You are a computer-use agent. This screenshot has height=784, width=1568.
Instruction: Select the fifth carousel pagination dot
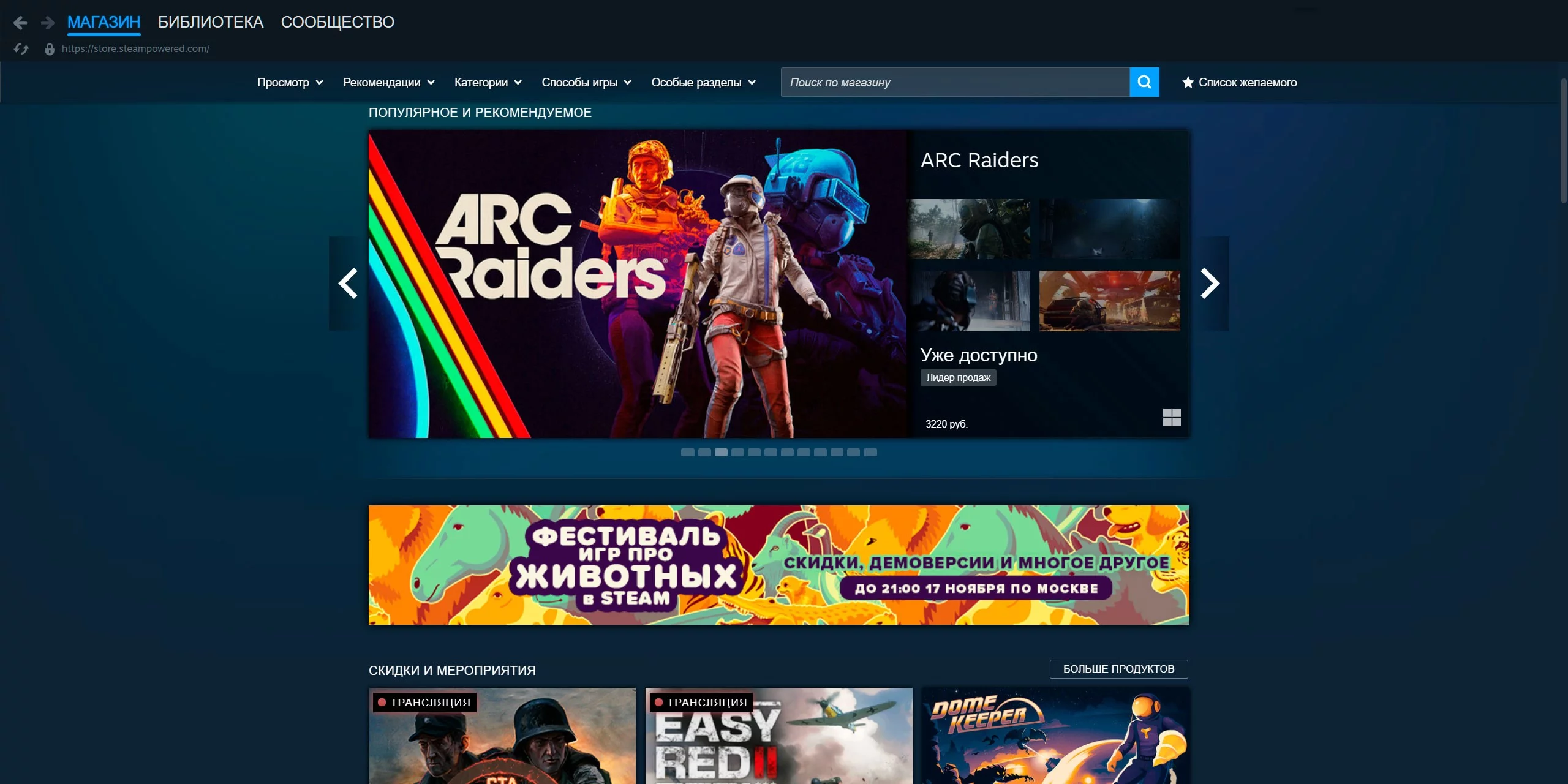pos(754,453)
